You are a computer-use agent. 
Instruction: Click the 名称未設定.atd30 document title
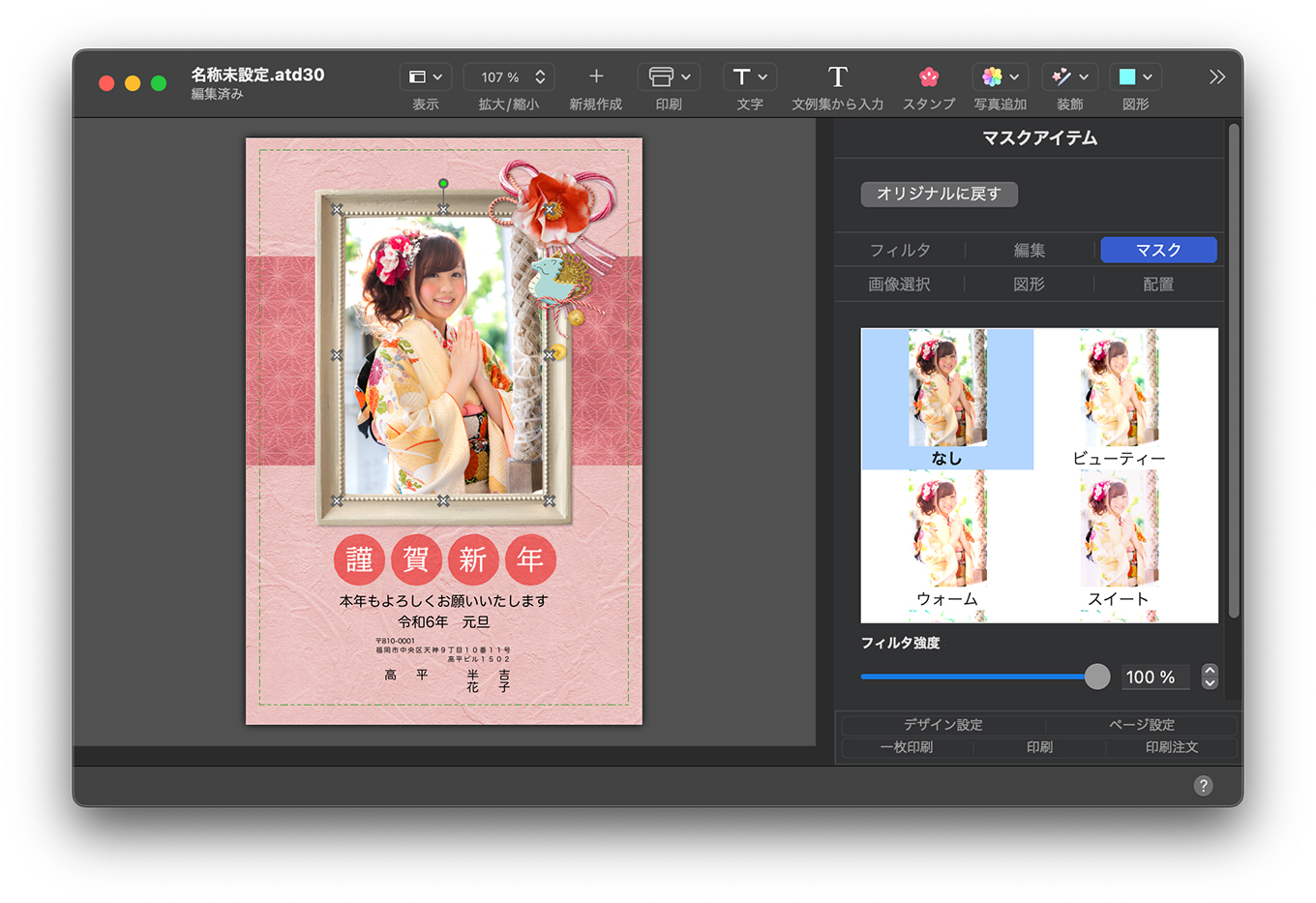[x=257, y=75]
